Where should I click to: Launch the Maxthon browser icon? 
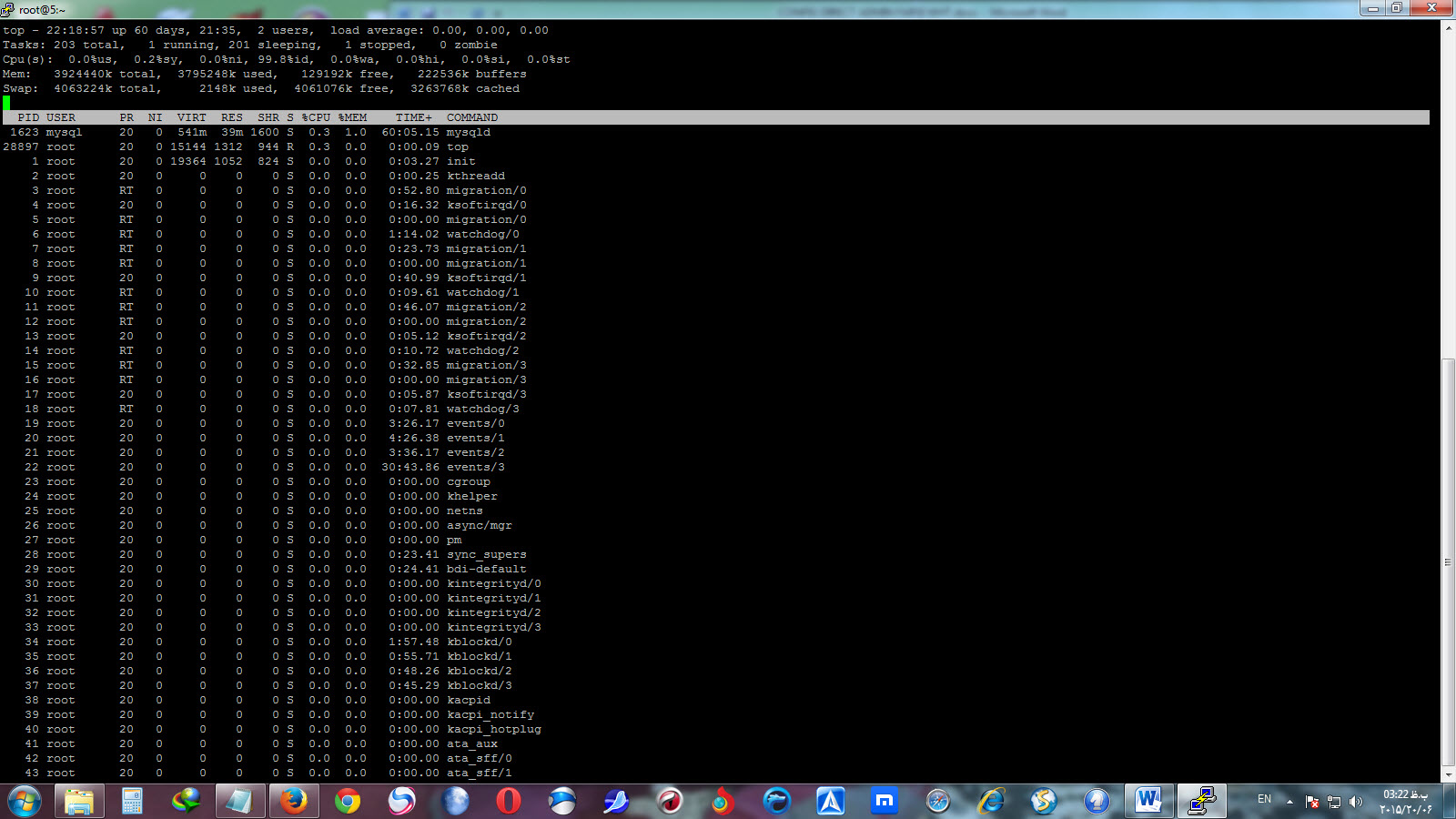click(x=884, y=802)
